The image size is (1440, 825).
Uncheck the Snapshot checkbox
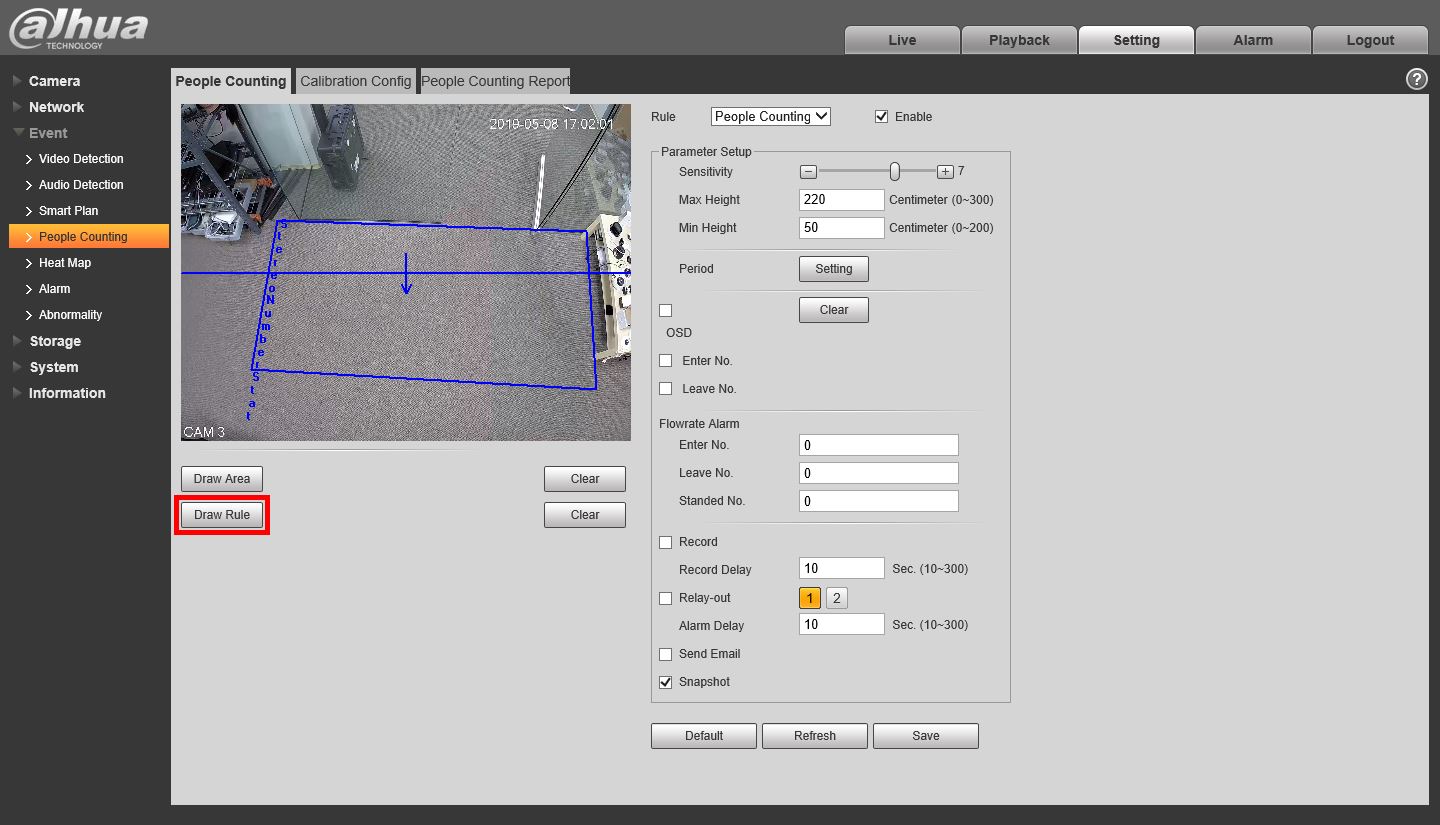pyautogui.click(x=666, y=682)
